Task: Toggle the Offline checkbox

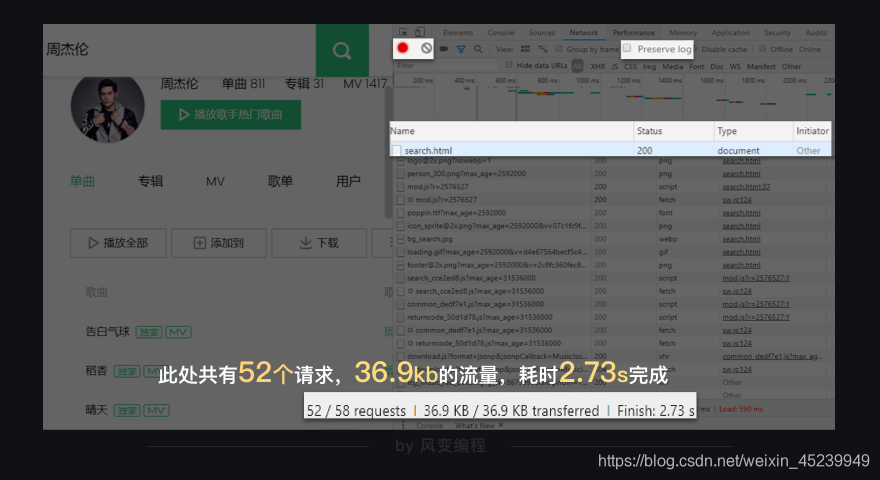Action: (x=762, y=49)
